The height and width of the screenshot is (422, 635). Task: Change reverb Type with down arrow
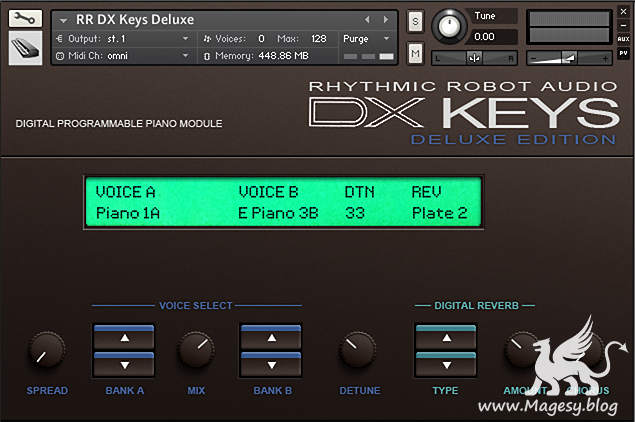[x=446, y=364]
